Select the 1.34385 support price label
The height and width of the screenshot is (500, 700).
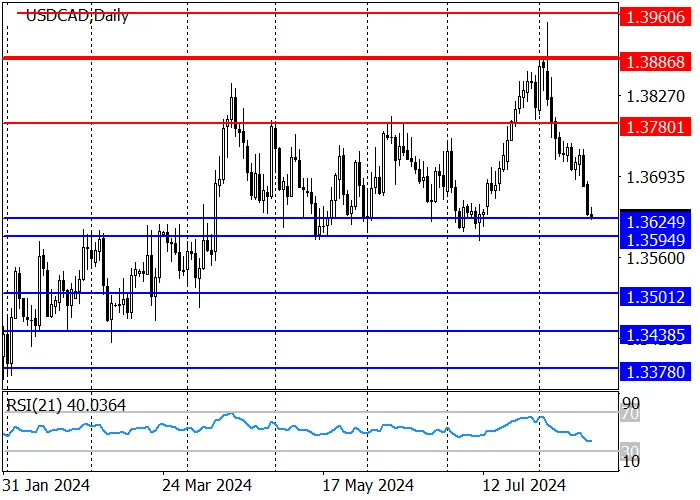[655, 335]
